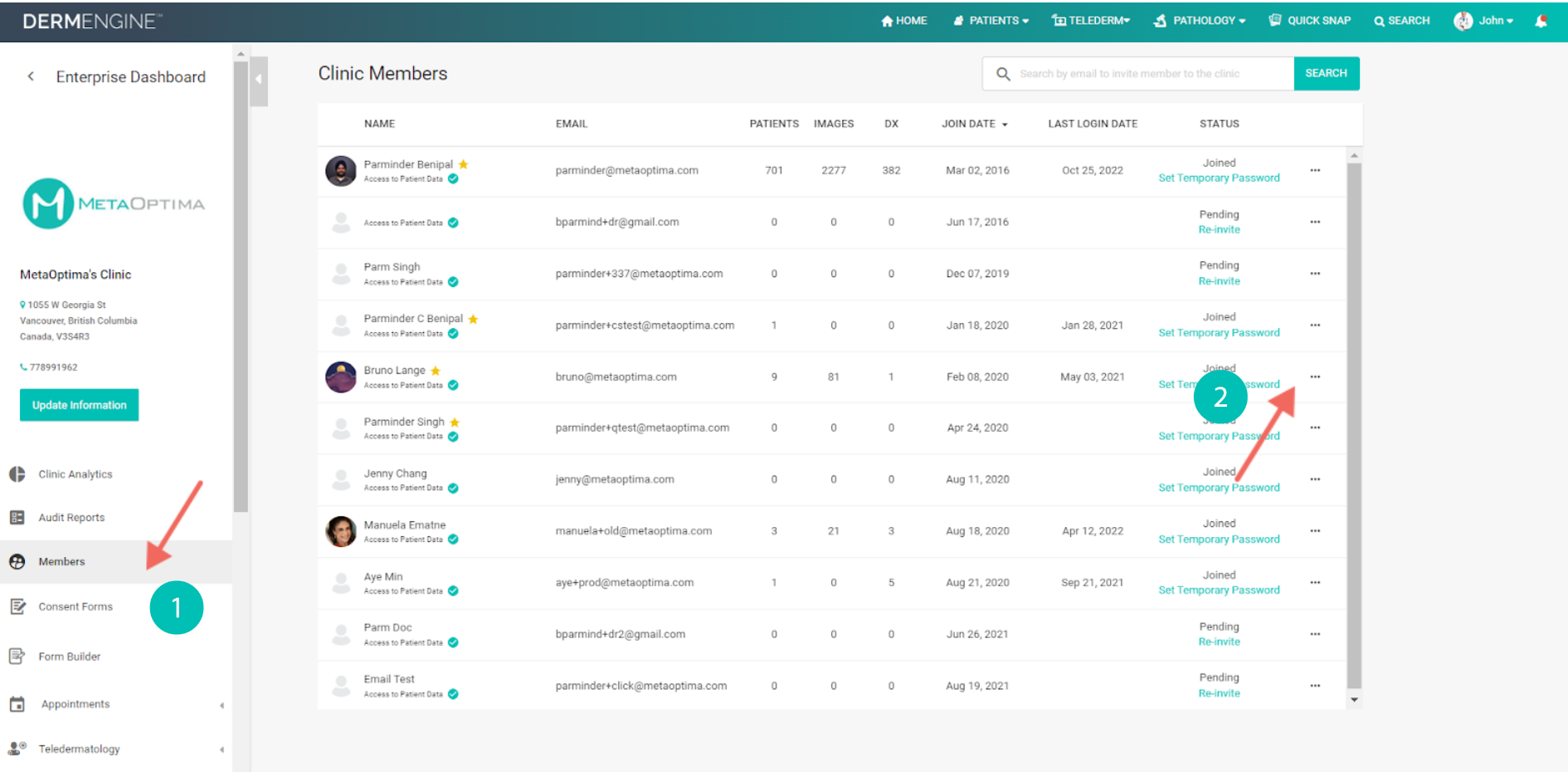
Task: Open more options for Parminder Benipal row
Action: (x=1315, y=170)
